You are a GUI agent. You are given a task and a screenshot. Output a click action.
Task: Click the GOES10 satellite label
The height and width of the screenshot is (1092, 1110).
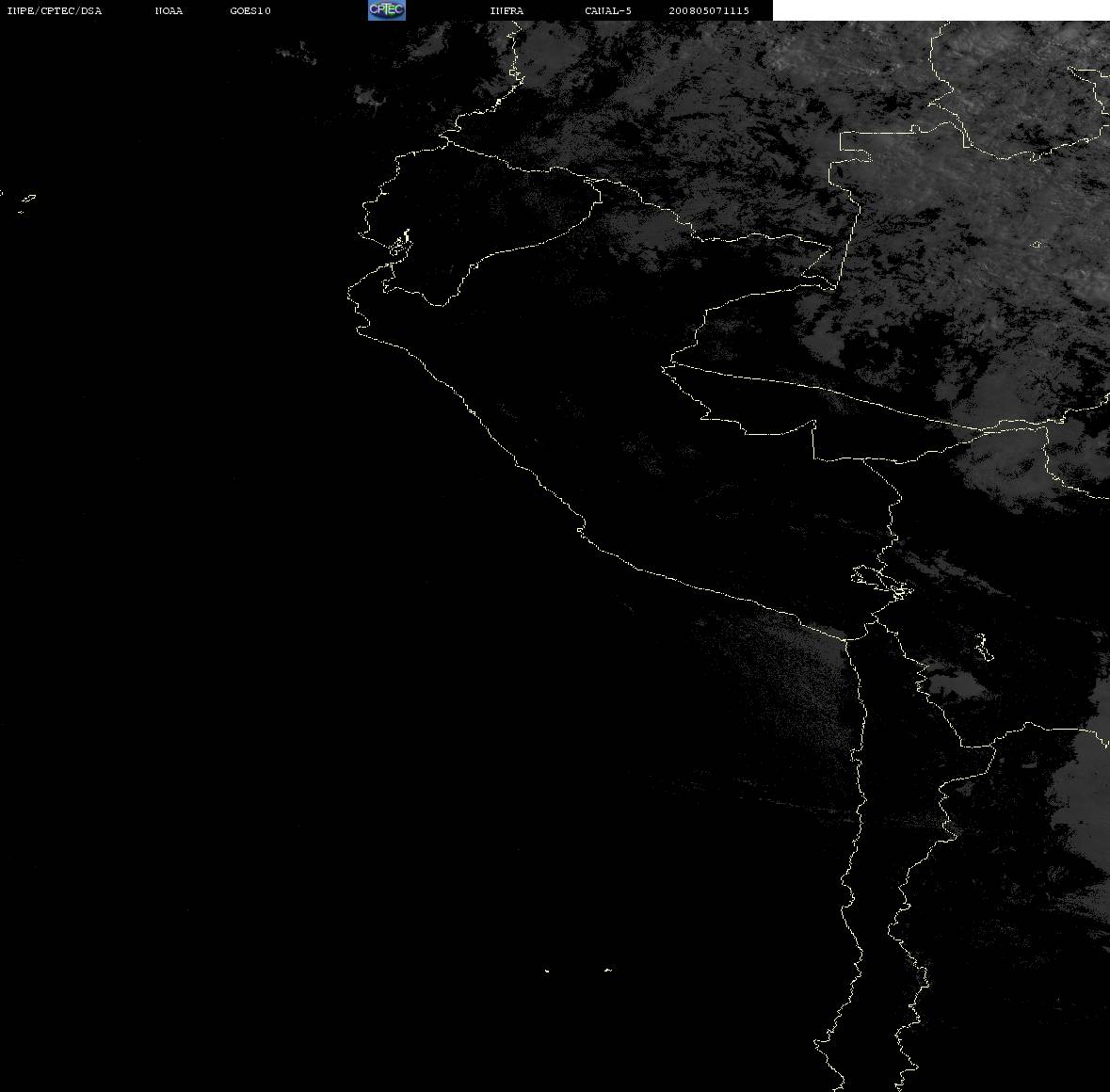click(x=250, y=10)
